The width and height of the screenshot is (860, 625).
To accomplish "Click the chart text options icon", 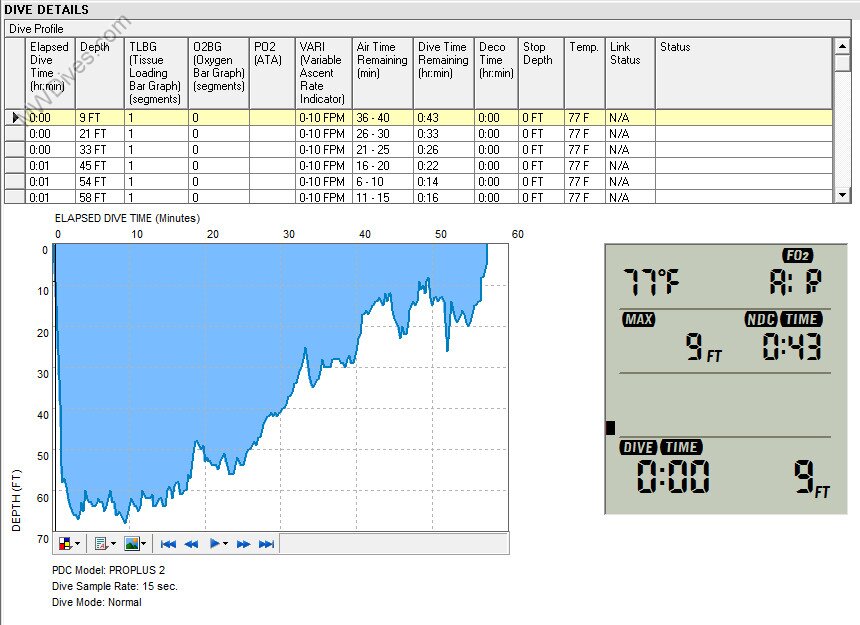I will point(100,544).
